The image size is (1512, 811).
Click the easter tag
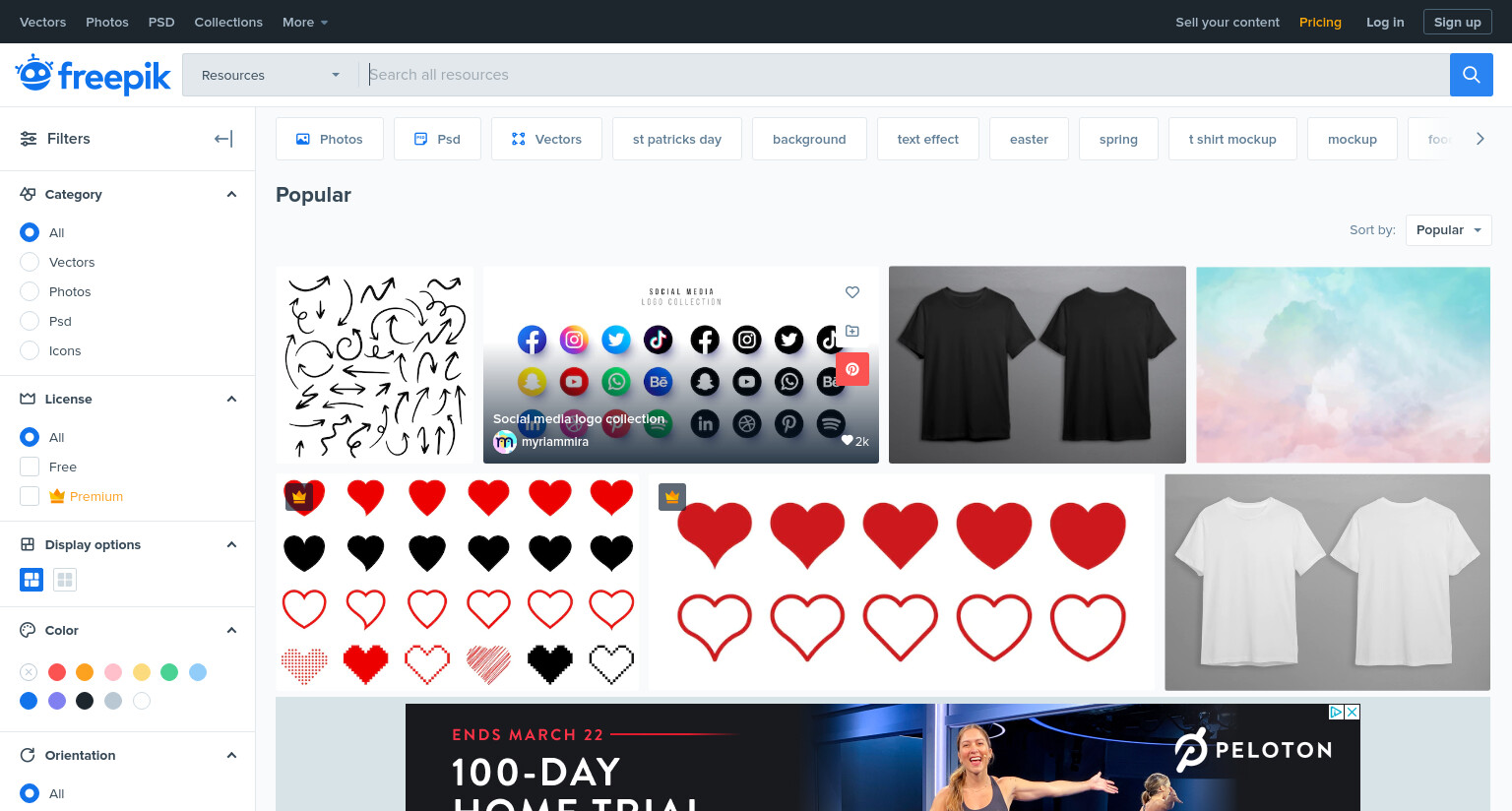click(x=1029, y=139)
